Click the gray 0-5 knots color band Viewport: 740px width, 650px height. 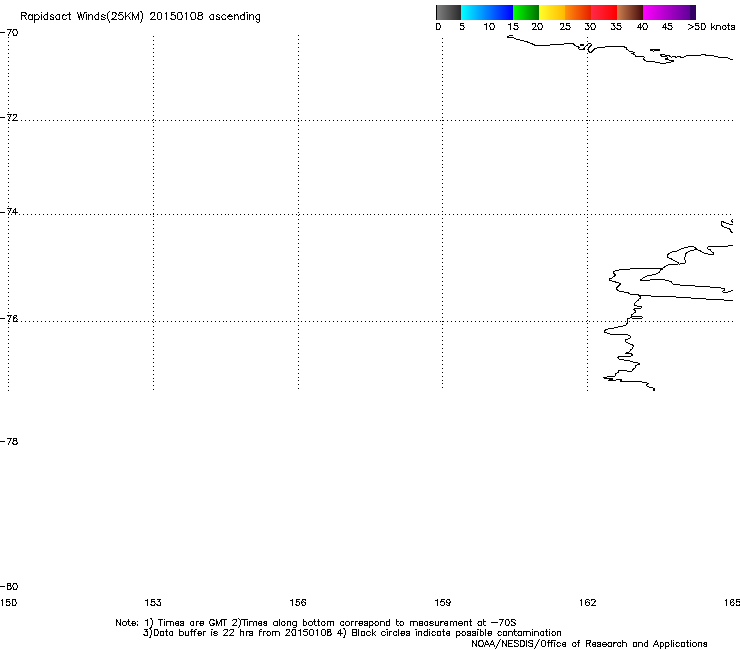point(448,12)
